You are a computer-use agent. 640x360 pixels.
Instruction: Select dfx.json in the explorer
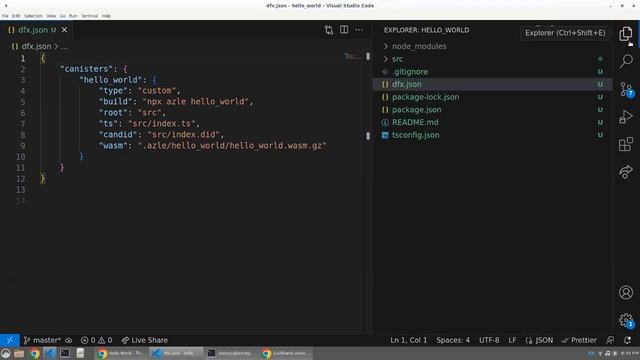(x=492, y=84)
